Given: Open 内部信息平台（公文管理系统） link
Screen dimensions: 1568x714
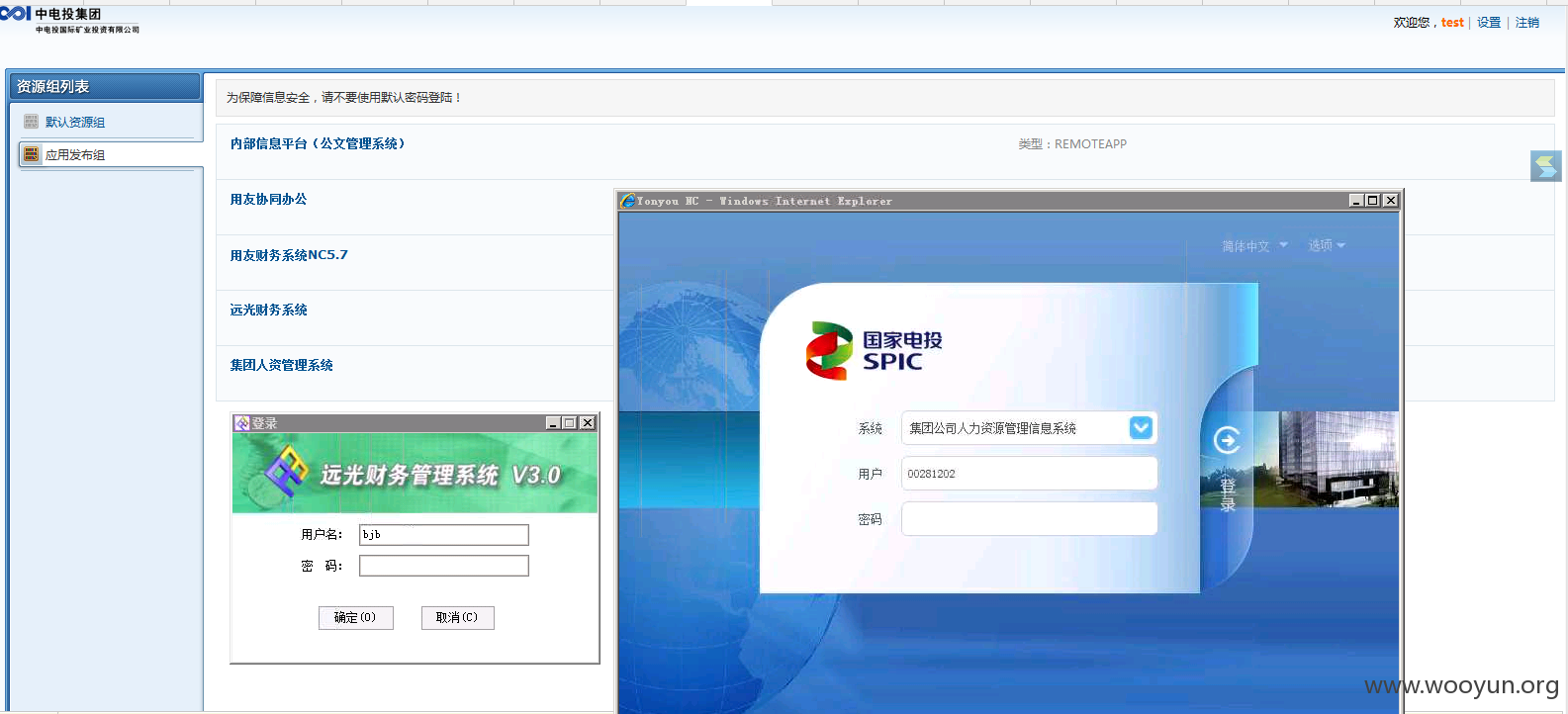Looking at the screenshot, I should (x=317, y=143).
